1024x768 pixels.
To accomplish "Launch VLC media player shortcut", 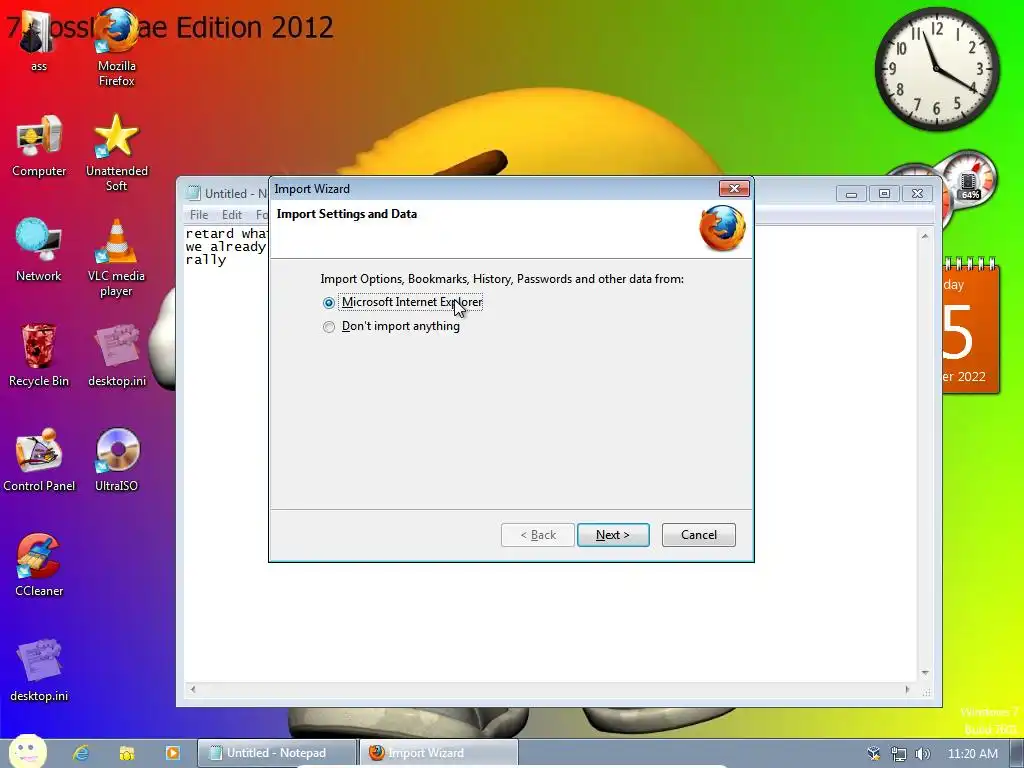I will pos(116,258).
